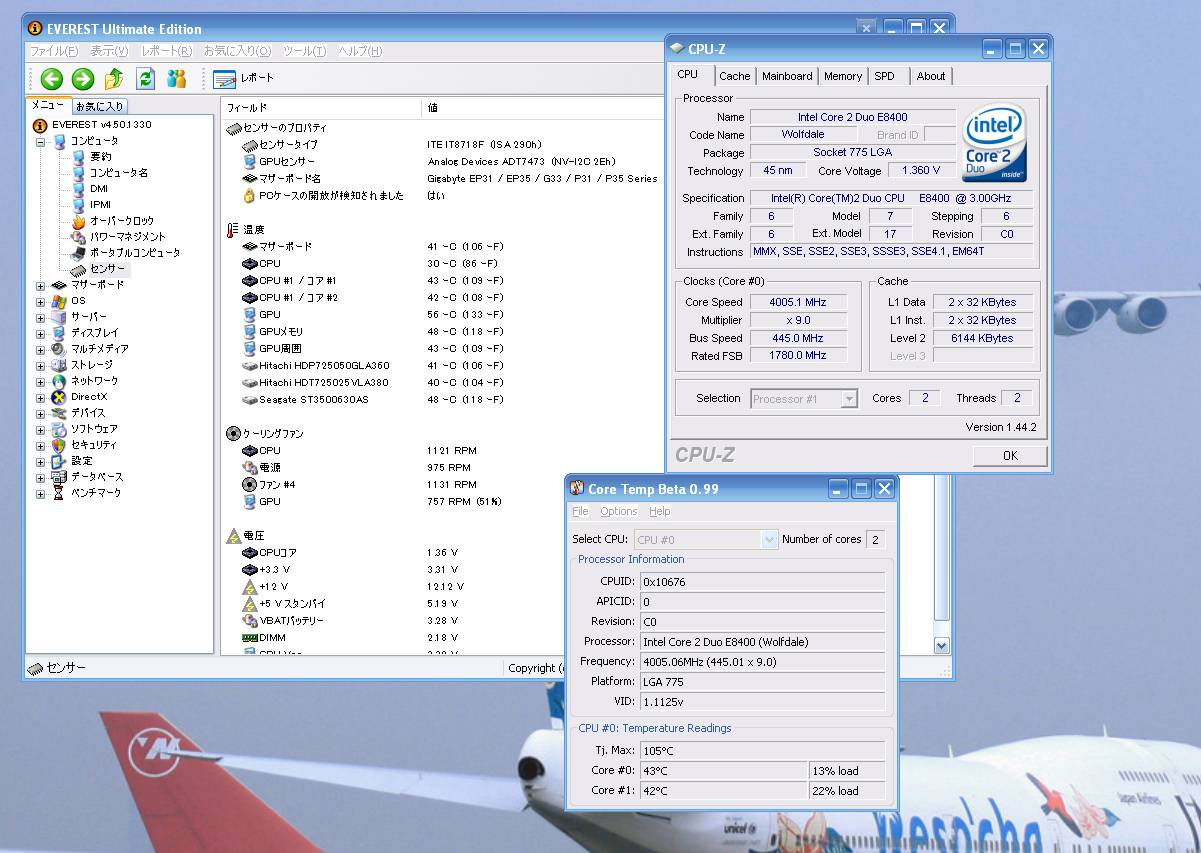This screenshot has height=853, width=1201.
Task: Open the Select CPU dropdown in Core Temp
Action: (x=769, y=540)
